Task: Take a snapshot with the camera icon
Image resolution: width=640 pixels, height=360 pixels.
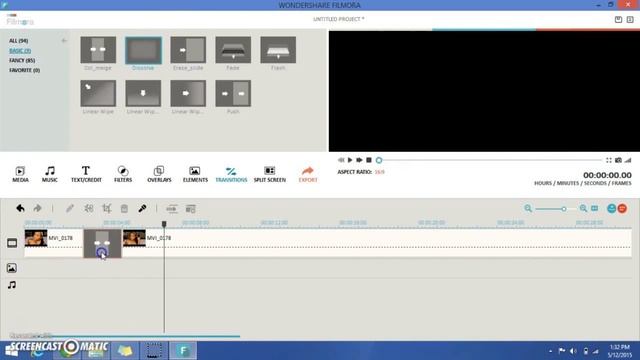Action: coord(618,160)
